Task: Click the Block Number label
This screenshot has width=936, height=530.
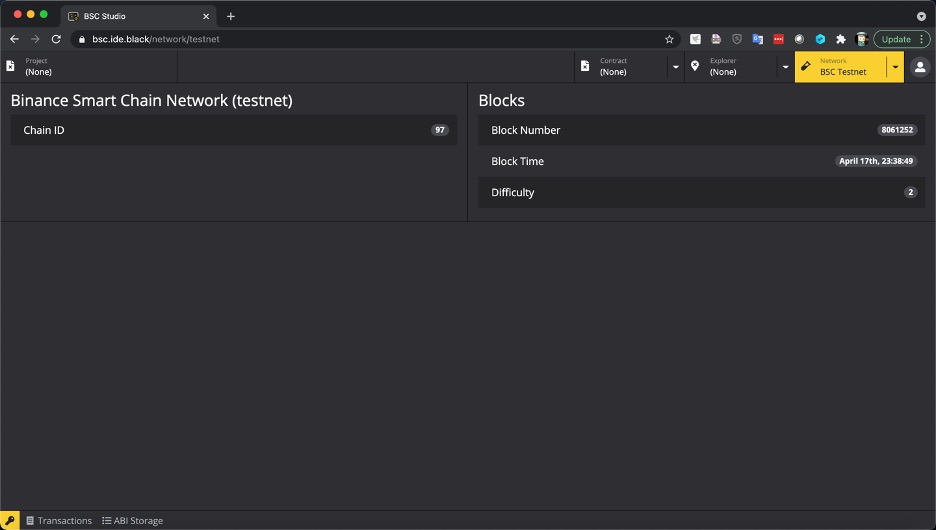Action: [x=525, y=130]
